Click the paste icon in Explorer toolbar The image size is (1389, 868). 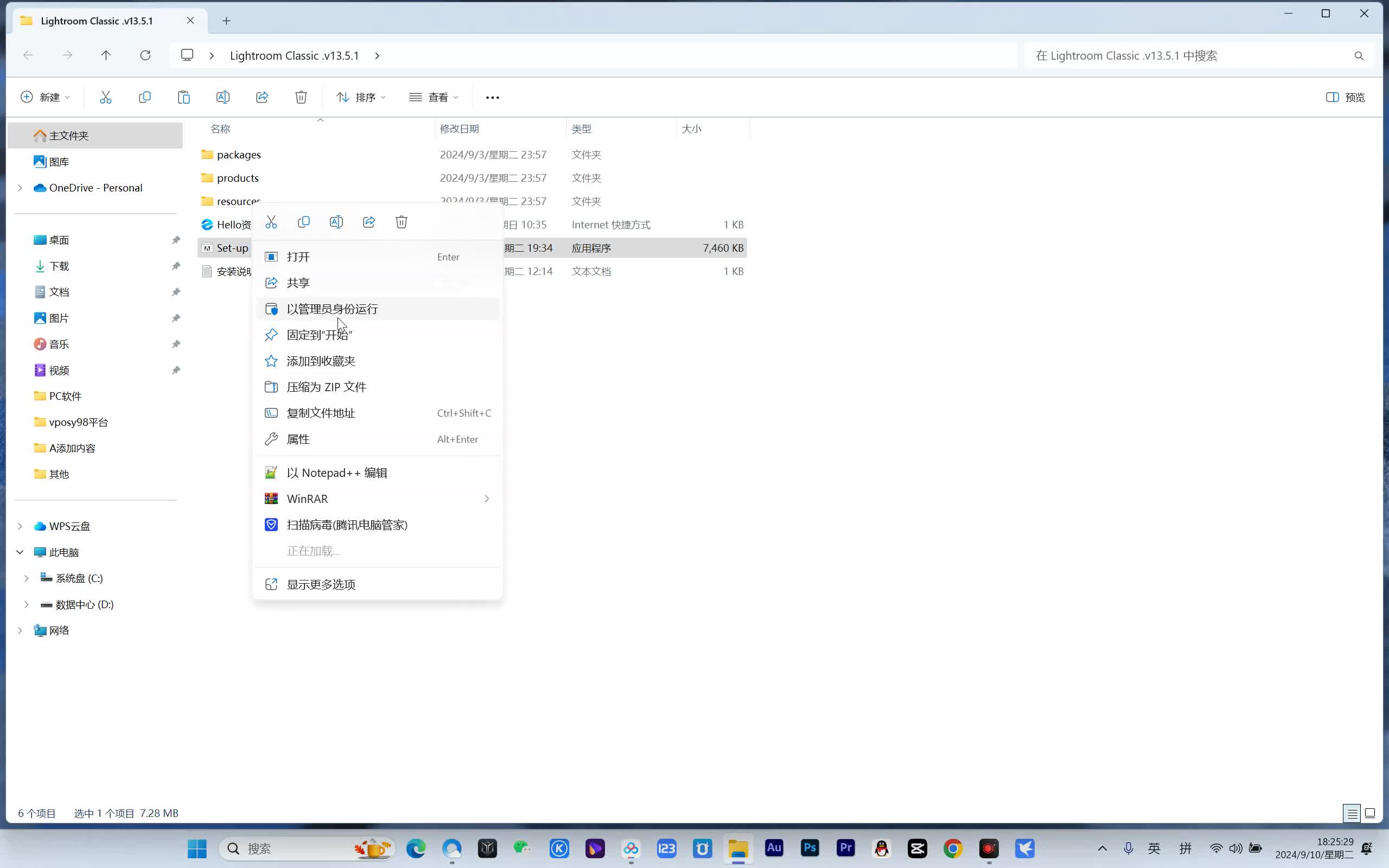[184, 97]
